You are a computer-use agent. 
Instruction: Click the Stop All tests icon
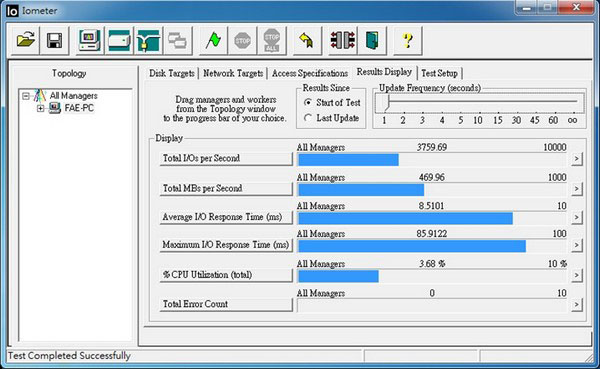272,40
